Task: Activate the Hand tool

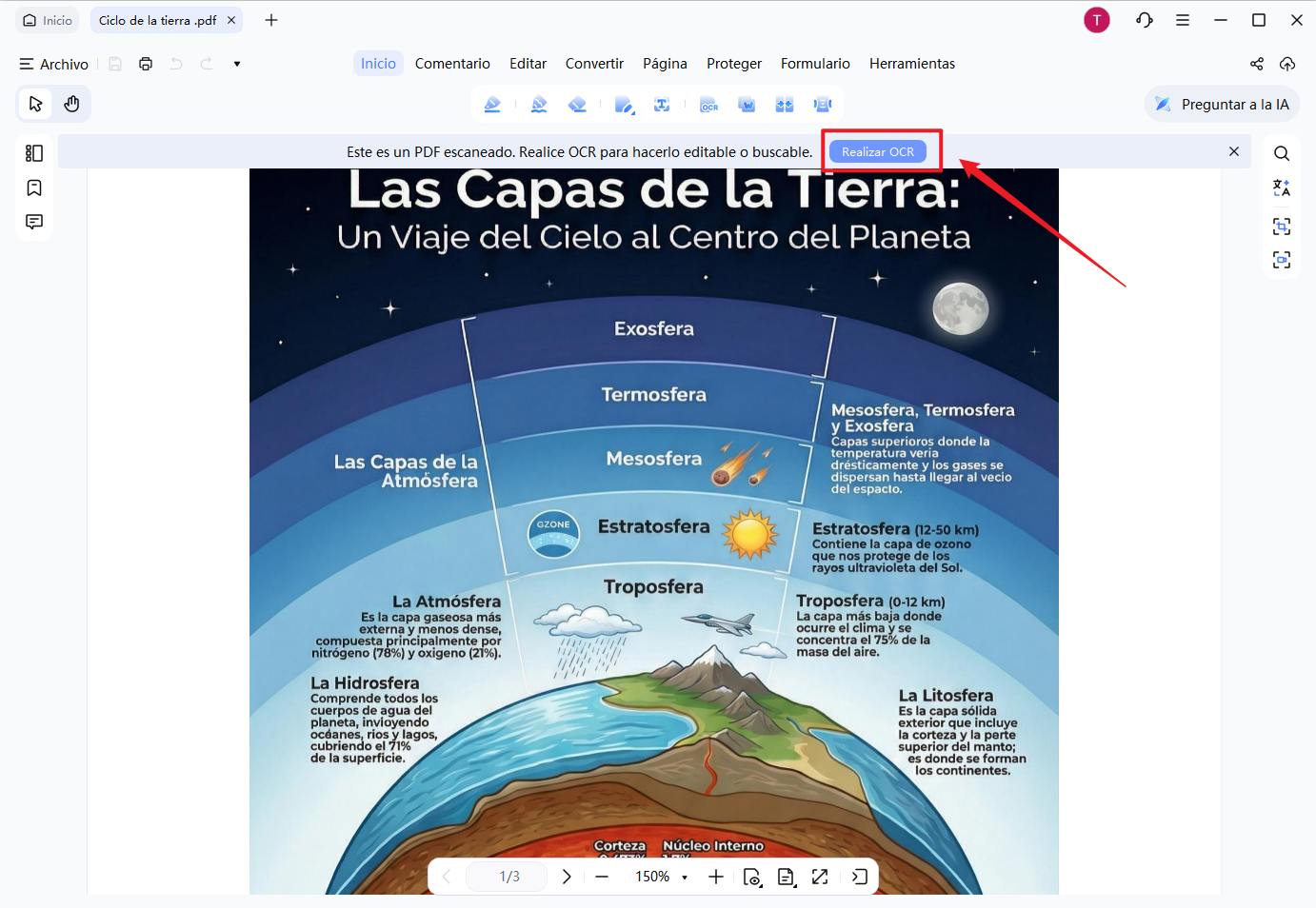Action: click(72, 103)
